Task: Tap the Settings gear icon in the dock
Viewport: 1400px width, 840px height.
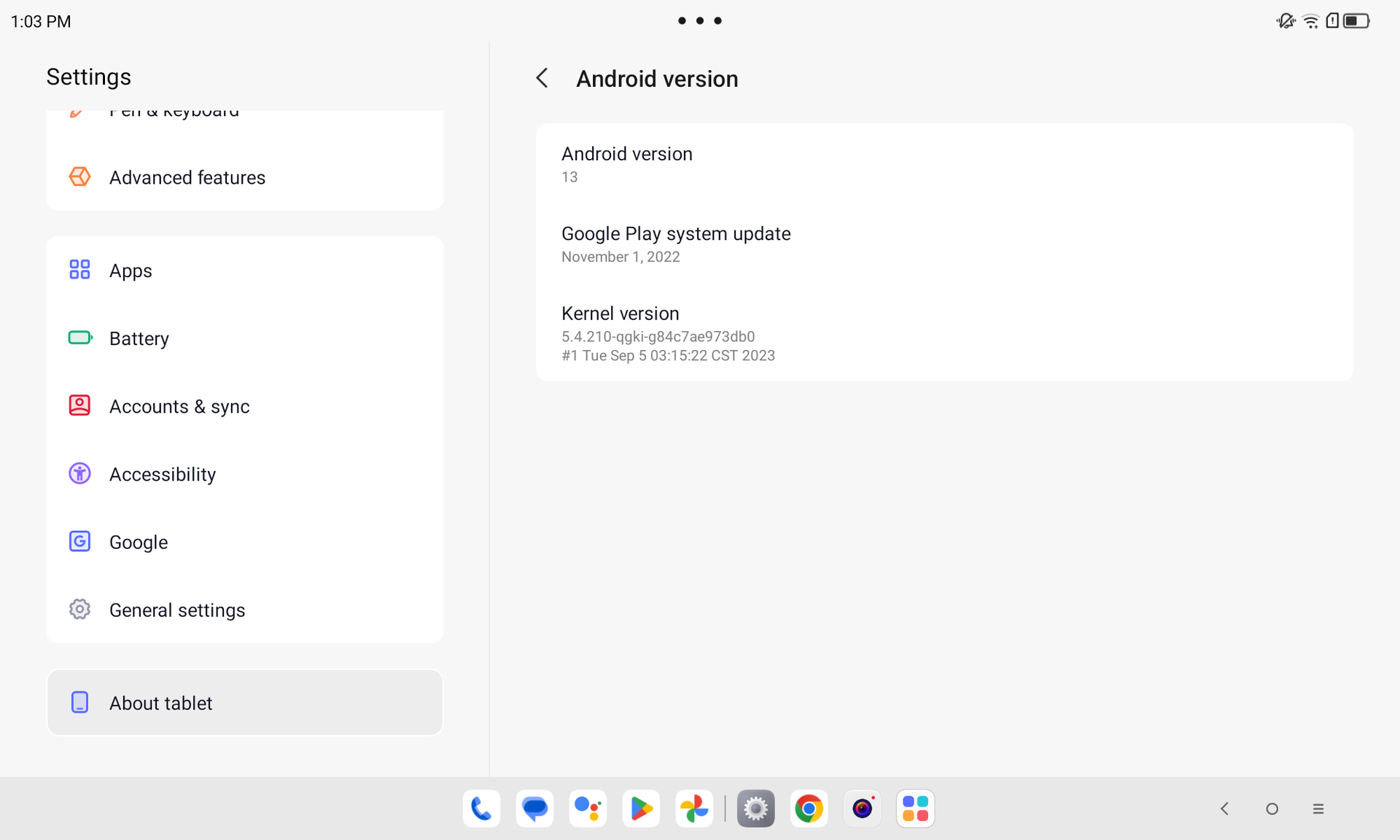Action: point(755,809)
